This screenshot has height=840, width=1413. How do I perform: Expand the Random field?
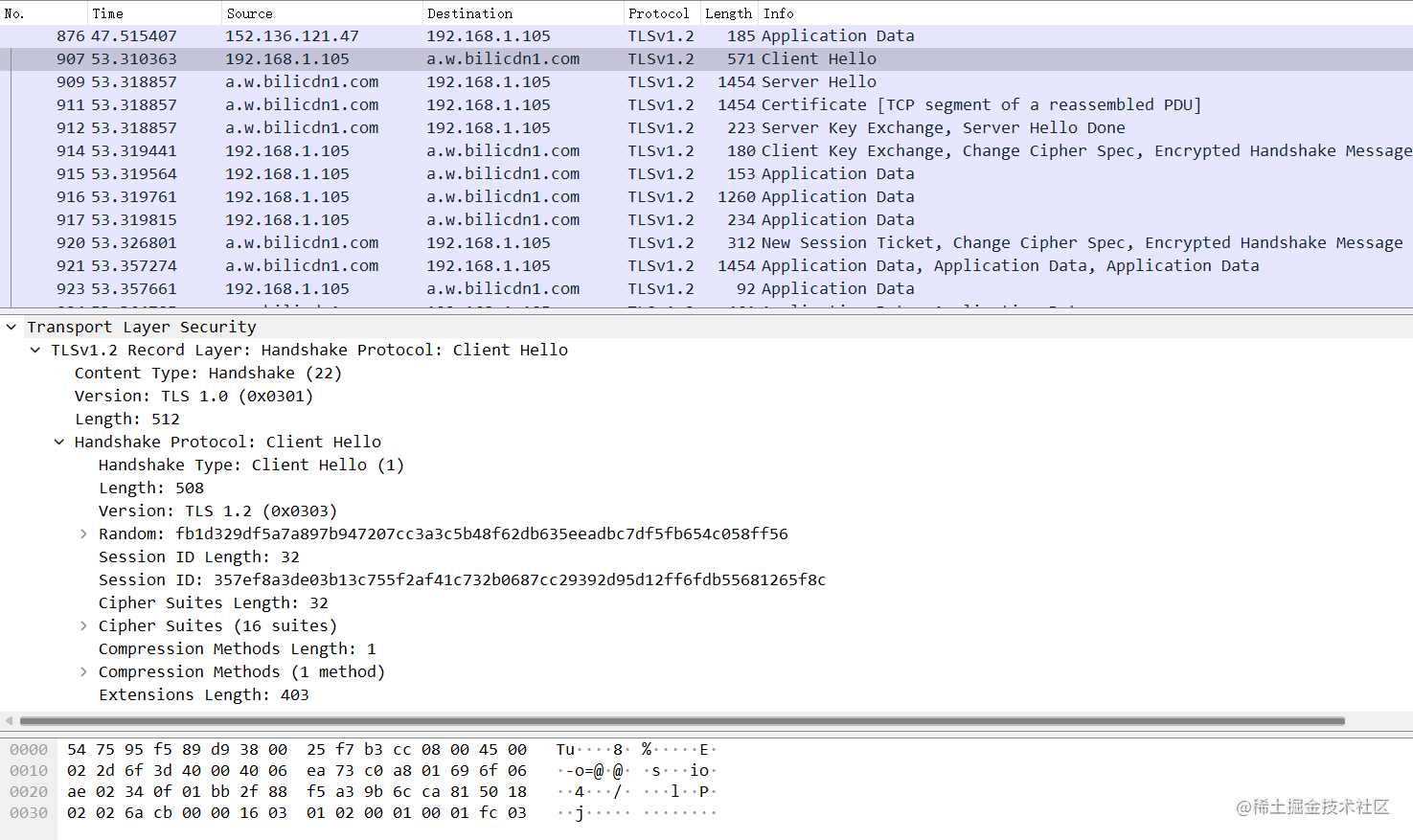[83, 534]
